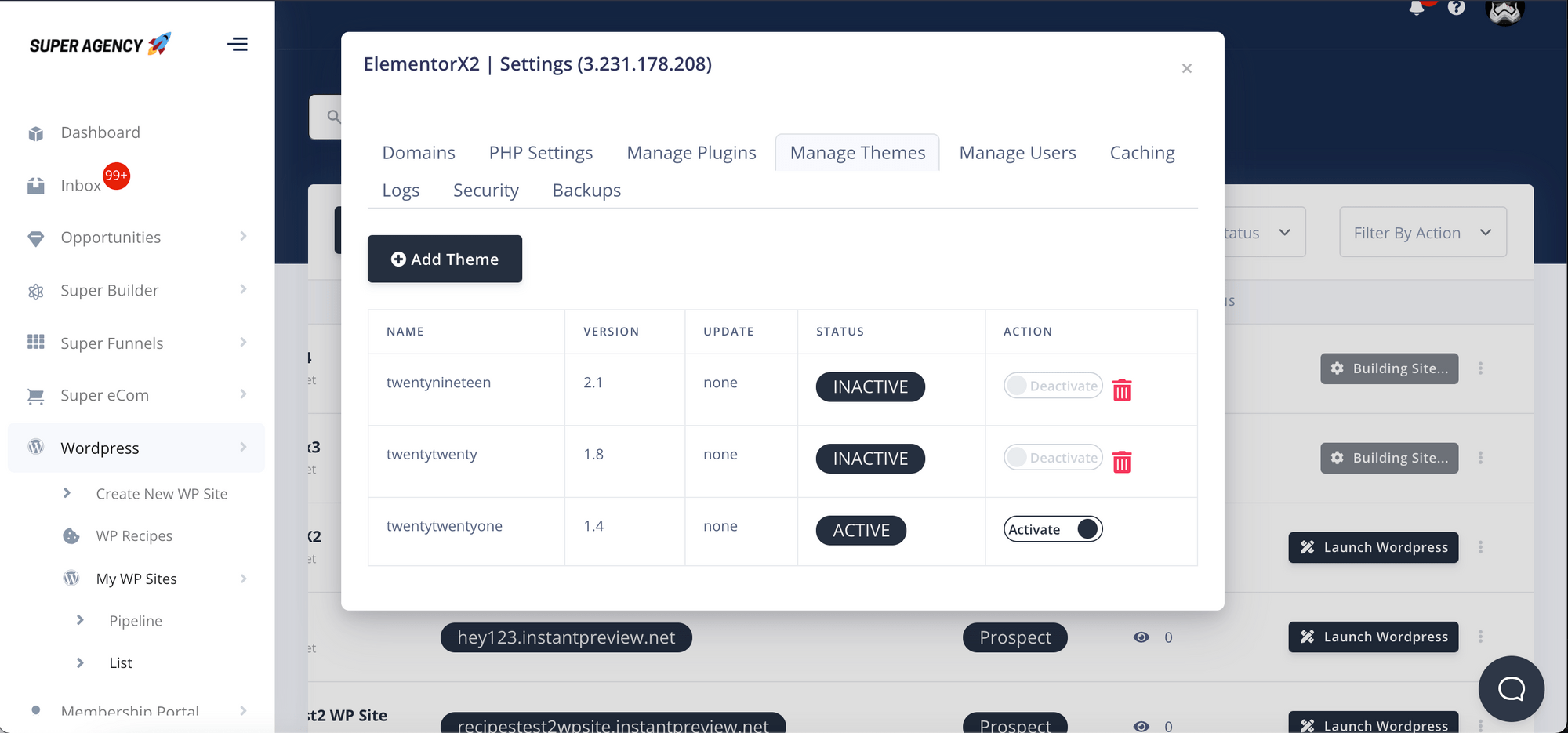1568x733 pixels.
Task: Click the Add Theme button
Action: [445, 259]
